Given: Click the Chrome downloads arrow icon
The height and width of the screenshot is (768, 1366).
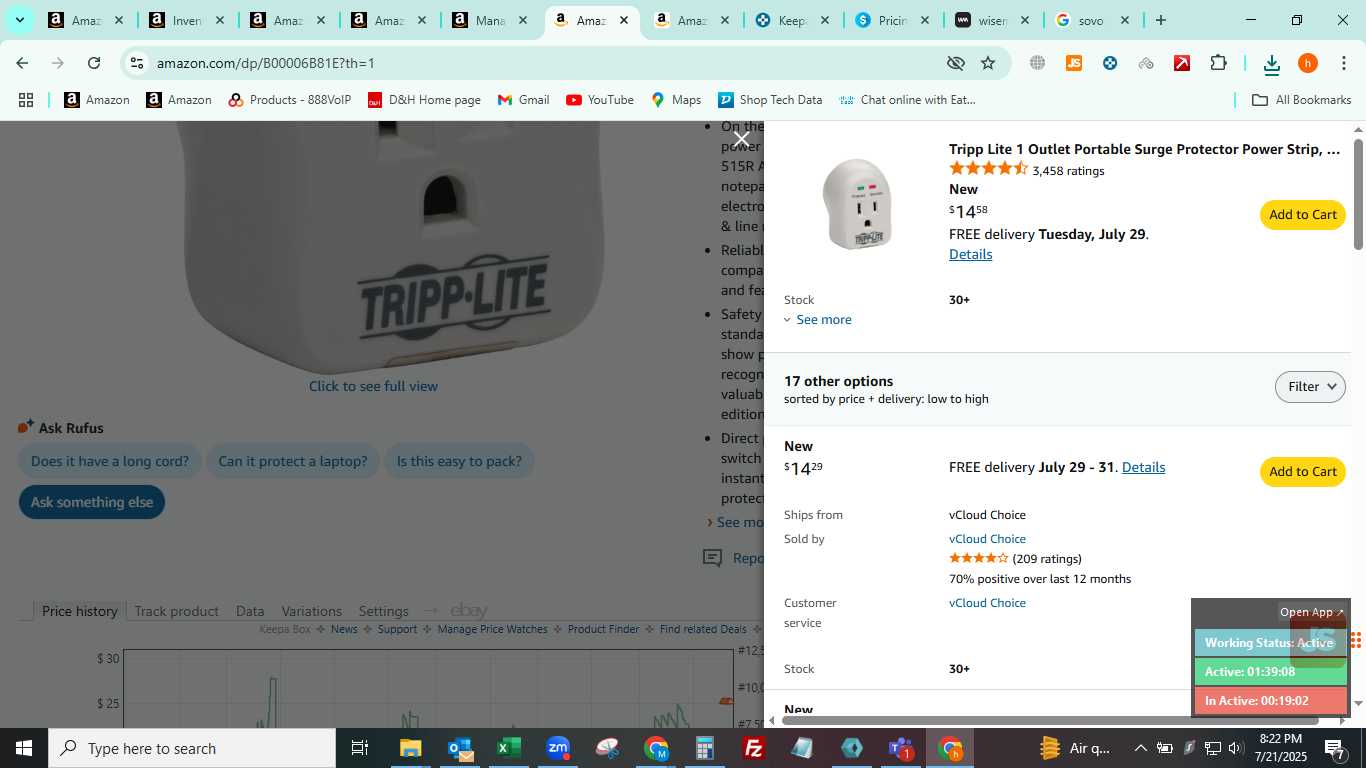Looking at the screenshot, I should coord(1271,64).
